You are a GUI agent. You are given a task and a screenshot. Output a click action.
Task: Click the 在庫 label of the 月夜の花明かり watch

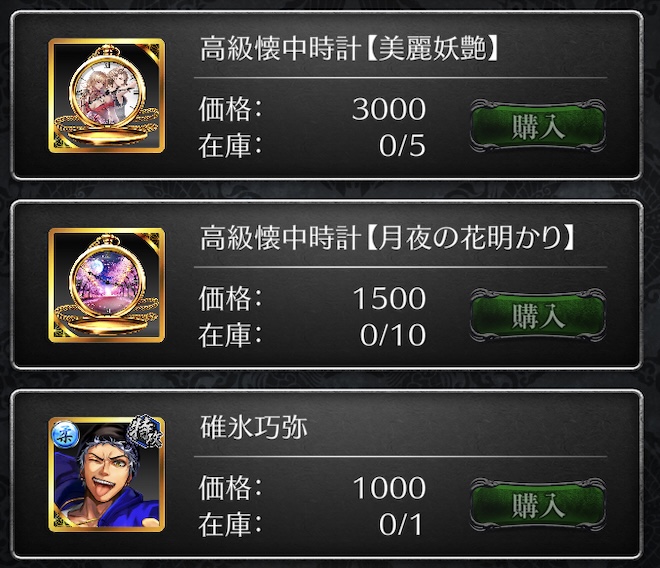click(x=230, y=335)
